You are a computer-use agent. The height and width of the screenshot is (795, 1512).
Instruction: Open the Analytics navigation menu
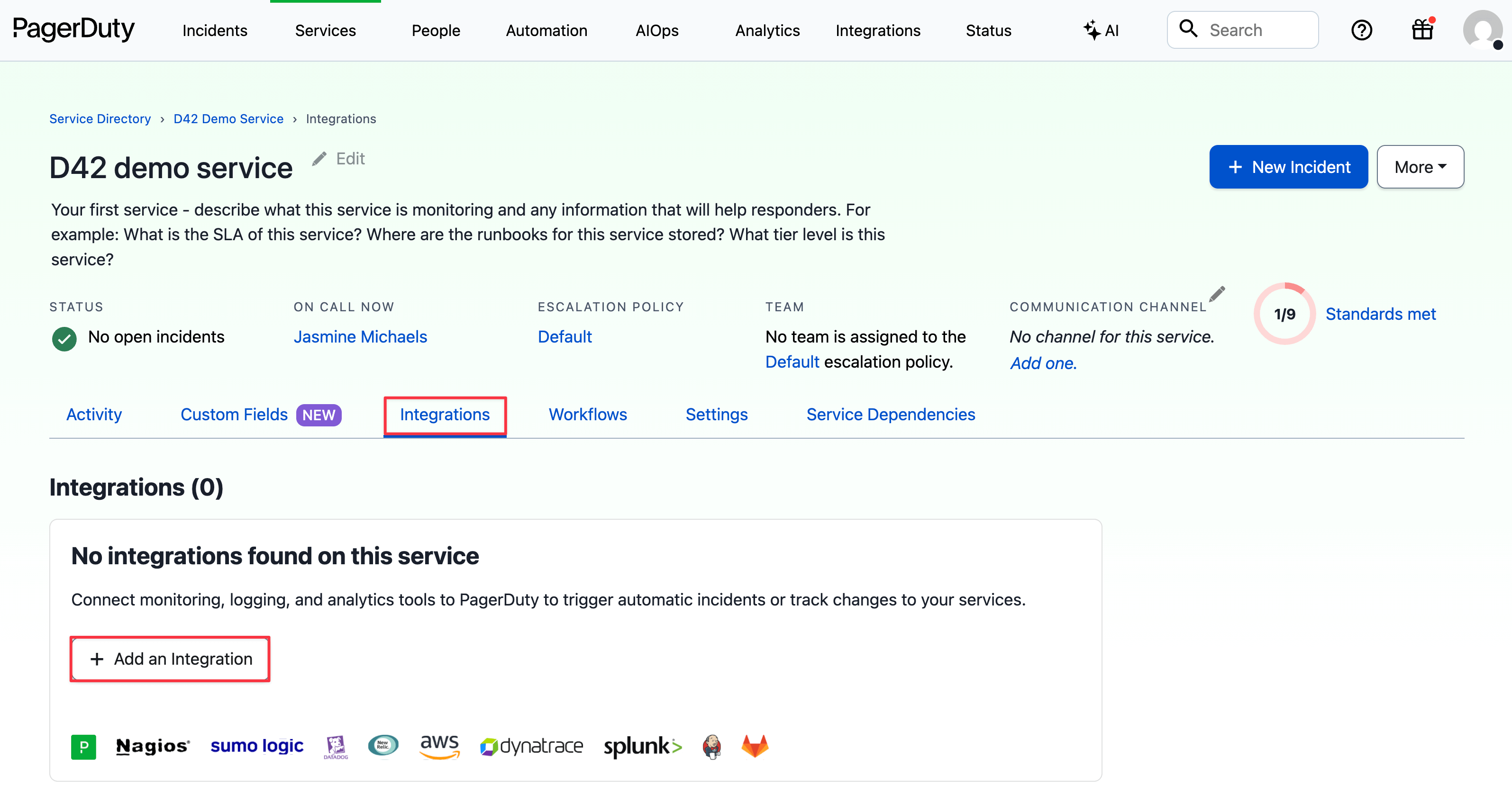pyautogui.click(x=767, y=30)
